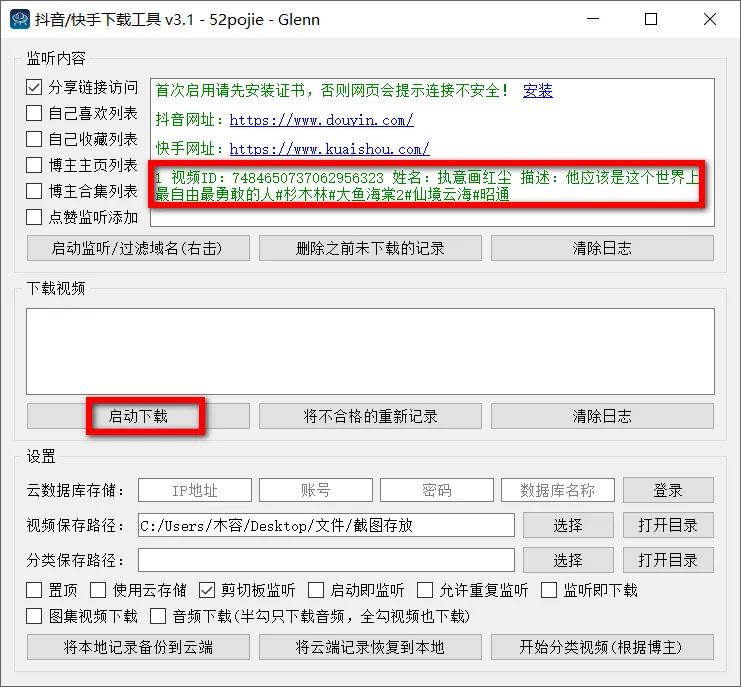
Task: Open the douyin.com link
Action: [x=321, y=120]
